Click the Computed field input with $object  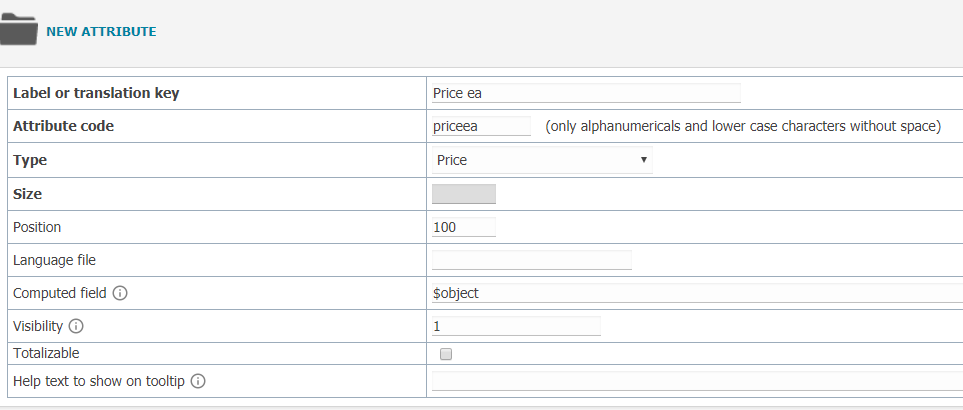tap(698, 293)
